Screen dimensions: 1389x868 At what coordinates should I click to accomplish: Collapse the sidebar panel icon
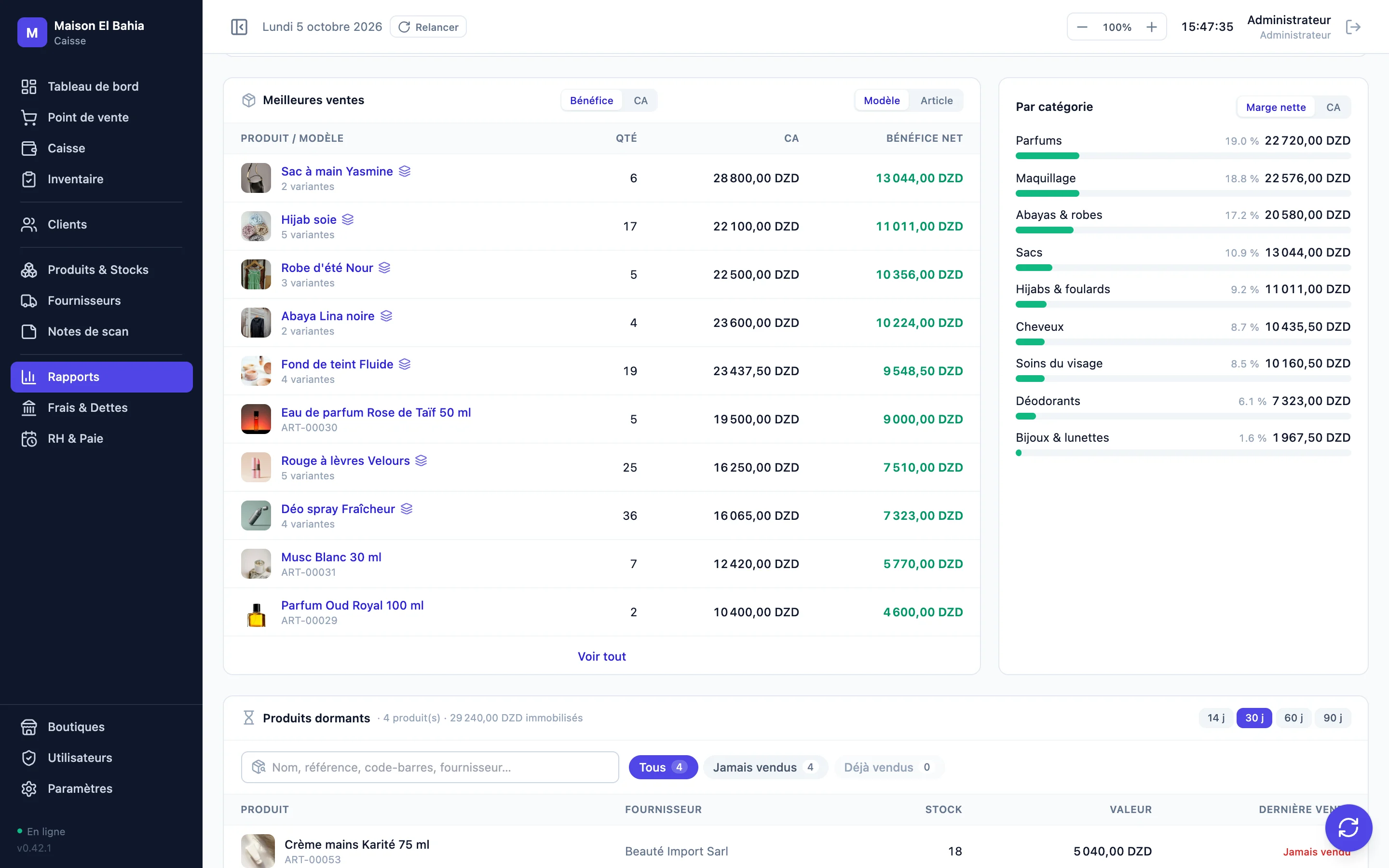239,27
